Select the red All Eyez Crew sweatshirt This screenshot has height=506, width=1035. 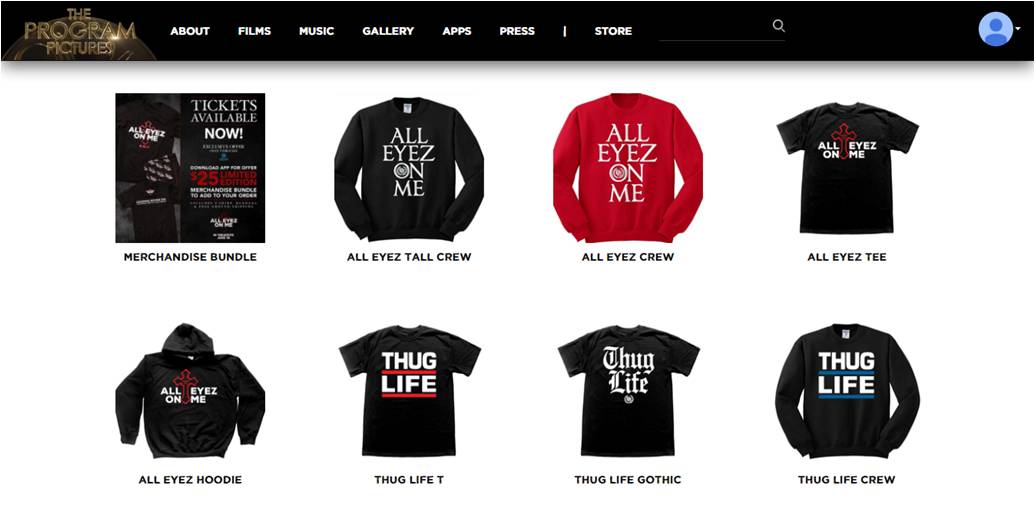click(628, 168)
